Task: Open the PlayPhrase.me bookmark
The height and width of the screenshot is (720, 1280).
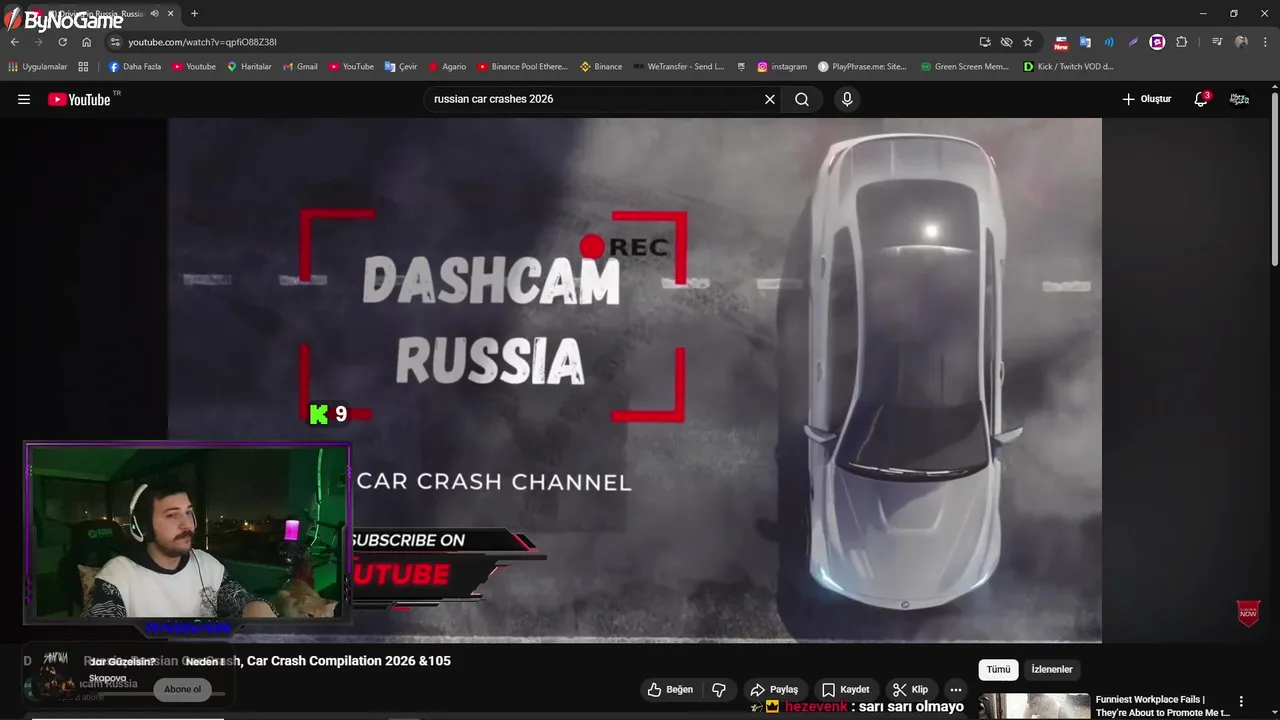Action: click(x=862, y=67)
